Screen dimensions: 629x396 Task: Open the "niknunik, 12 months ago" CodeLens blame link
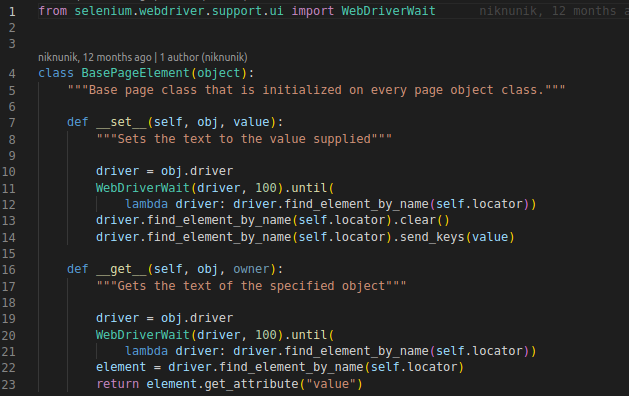pos(95,57)
